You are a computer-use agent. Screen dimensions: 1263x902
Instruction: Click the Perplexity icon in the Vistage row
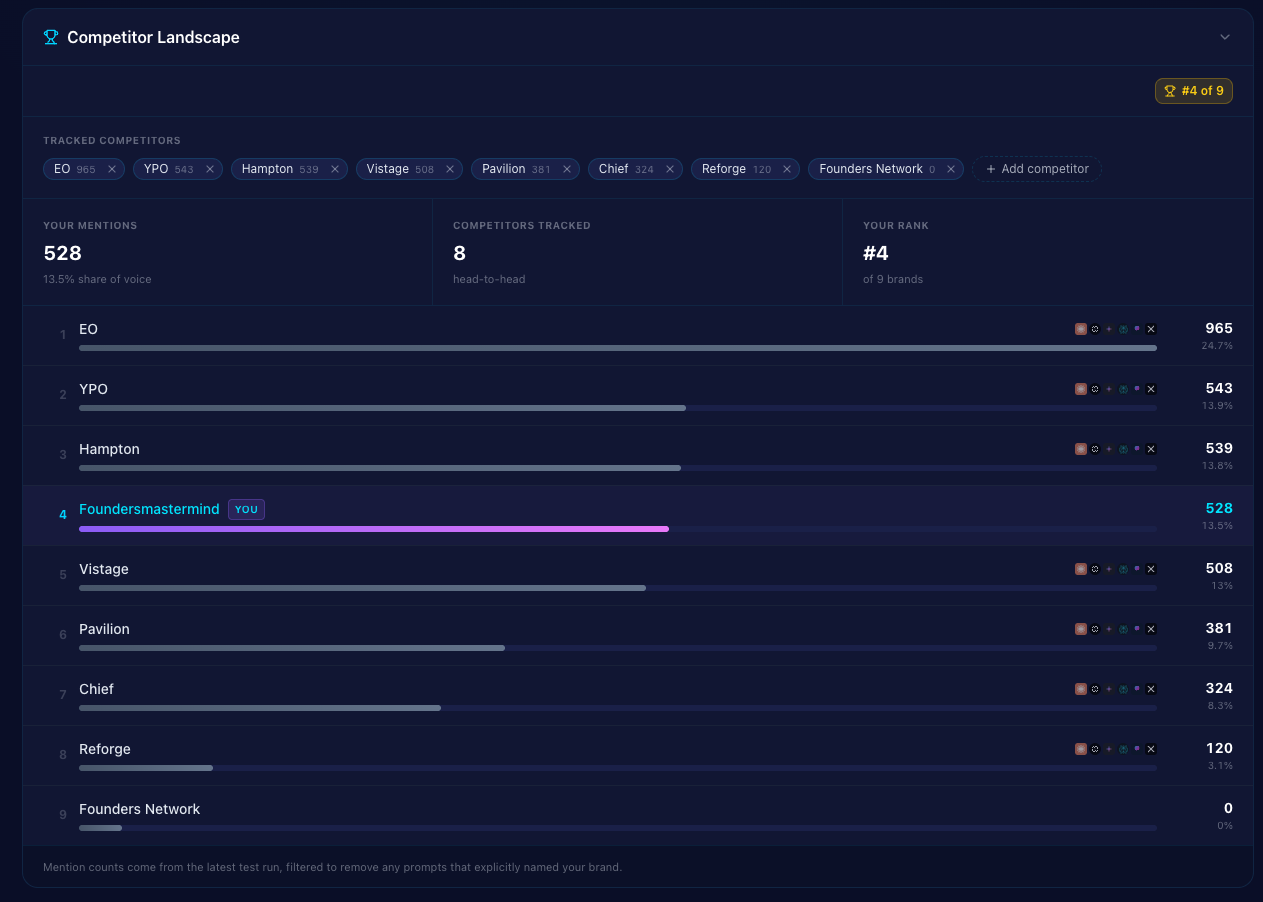pyautogui.click(x=1123, y=569)
